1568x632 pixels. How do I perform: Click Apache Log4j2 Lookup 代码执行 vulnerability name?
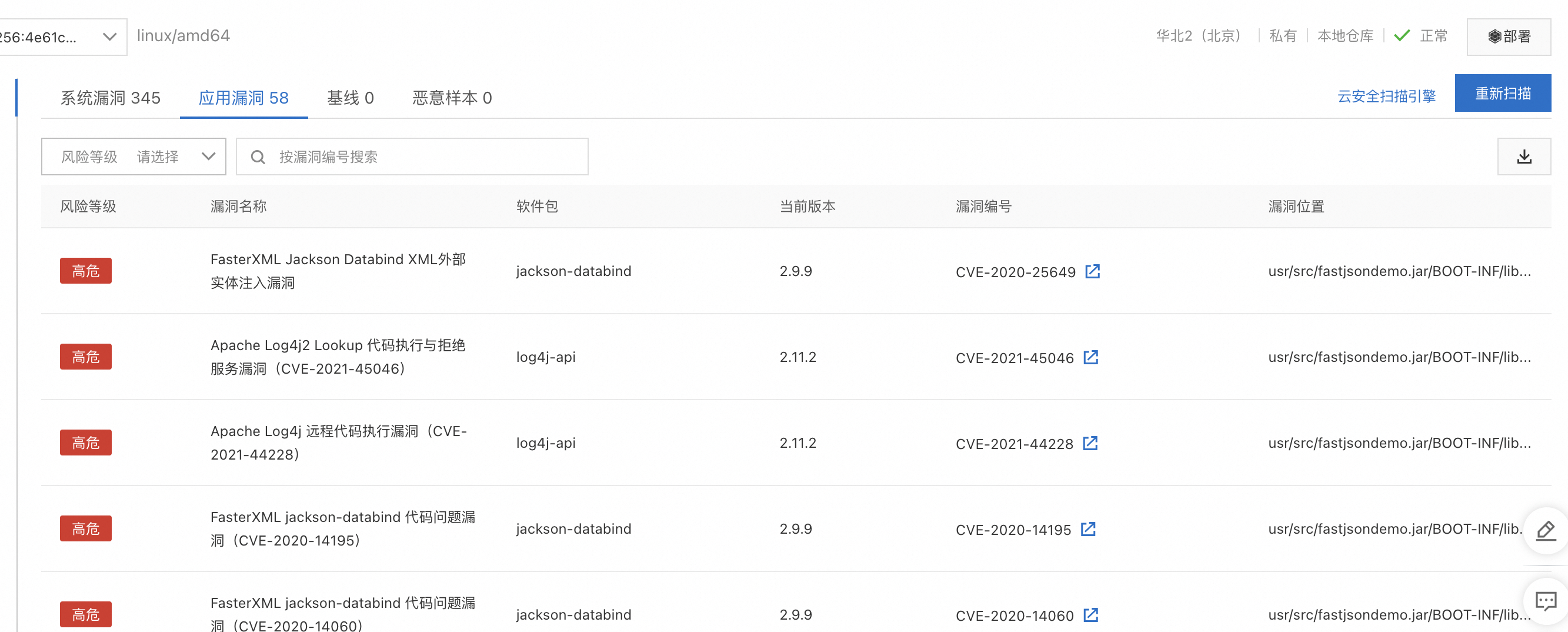pyautogui.click(x=338, y=356)
